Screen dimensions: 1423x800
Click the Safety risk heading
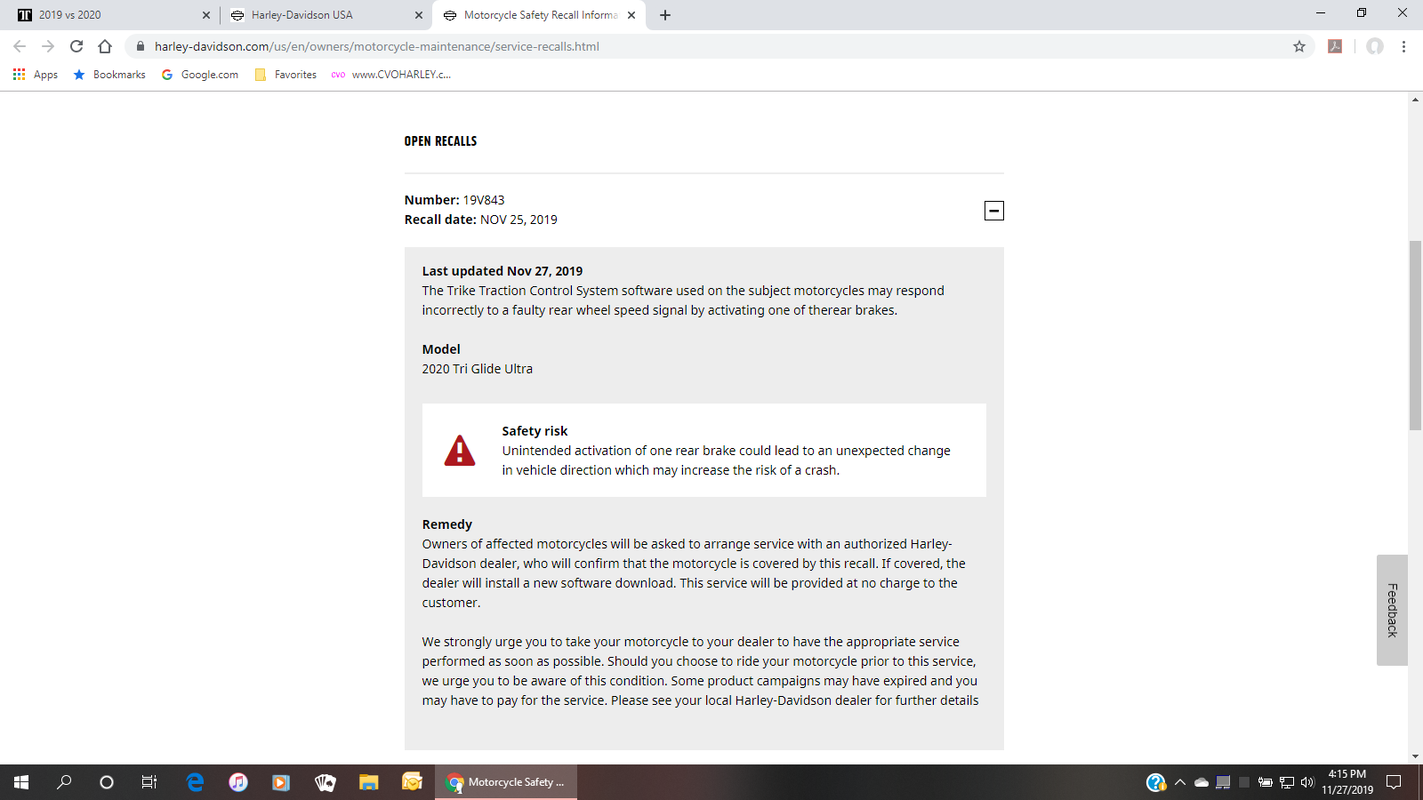pos(535,431)
